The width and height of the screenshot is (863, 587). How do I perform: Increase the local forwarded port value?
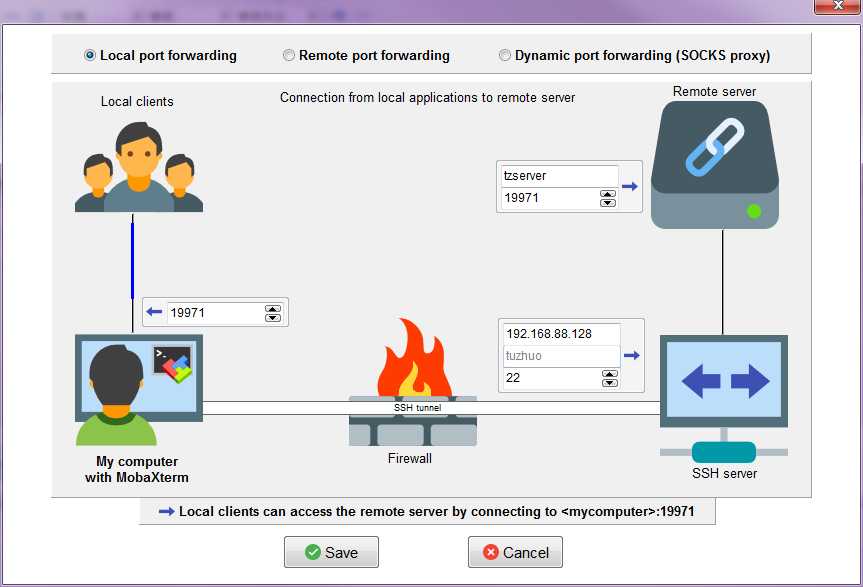coord(273,309)
